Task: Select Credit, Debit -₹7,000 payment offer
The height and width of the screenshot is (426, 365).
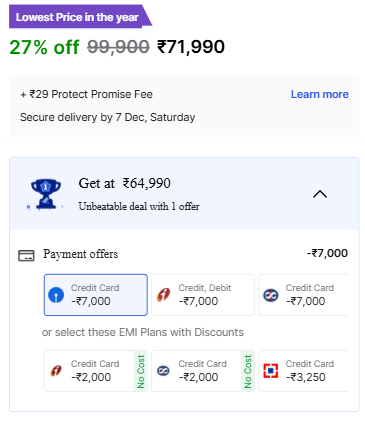Action: coord(203,295)
